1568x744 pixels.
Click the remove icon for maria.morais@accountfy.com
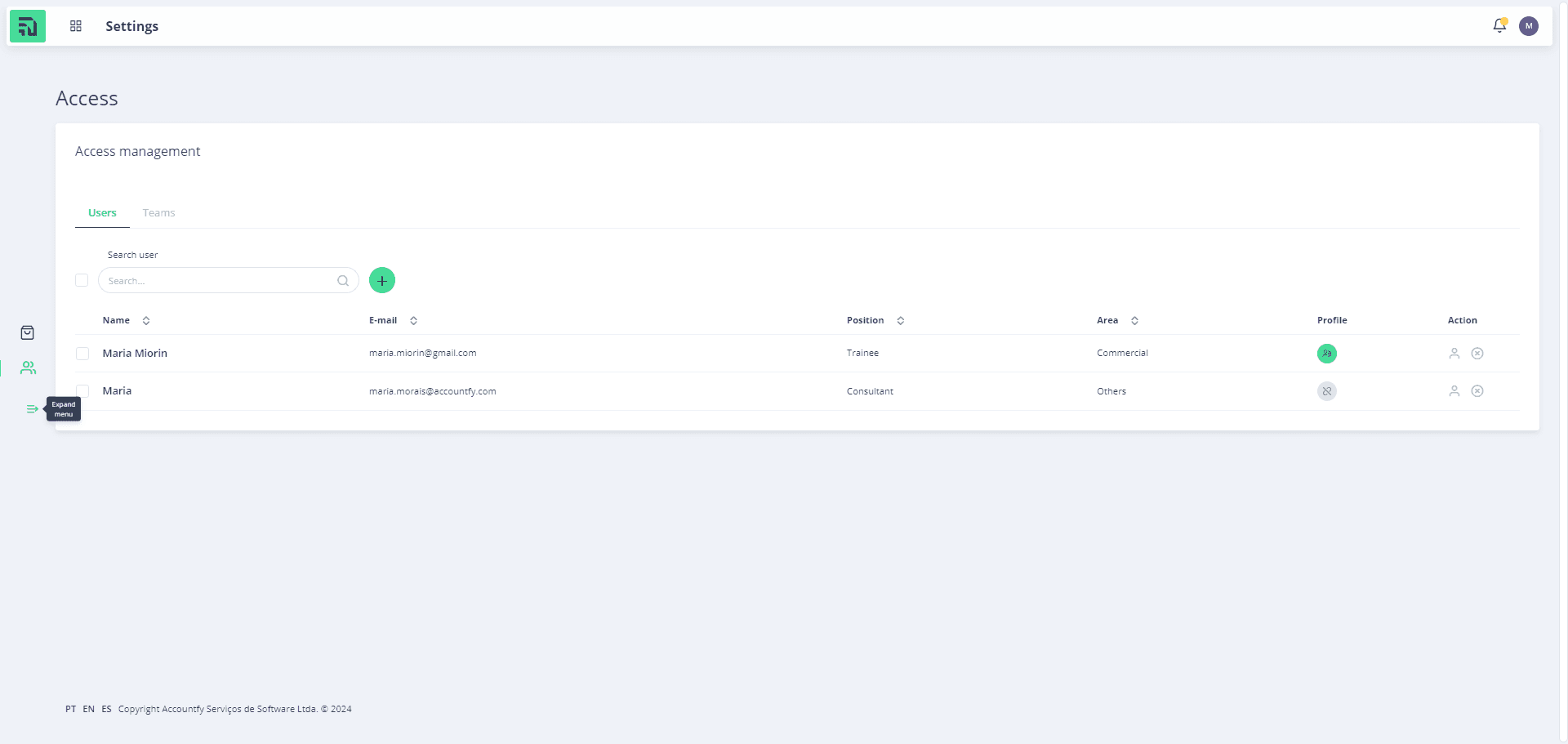pos(1477,391)
